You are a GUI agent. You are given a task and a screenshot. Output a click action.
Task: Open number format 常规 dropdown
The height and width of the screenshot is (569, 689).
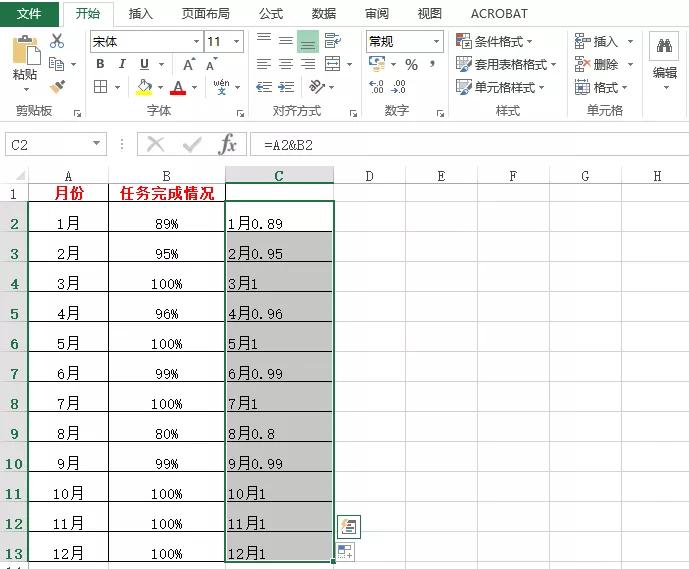[x=436, y=42]
